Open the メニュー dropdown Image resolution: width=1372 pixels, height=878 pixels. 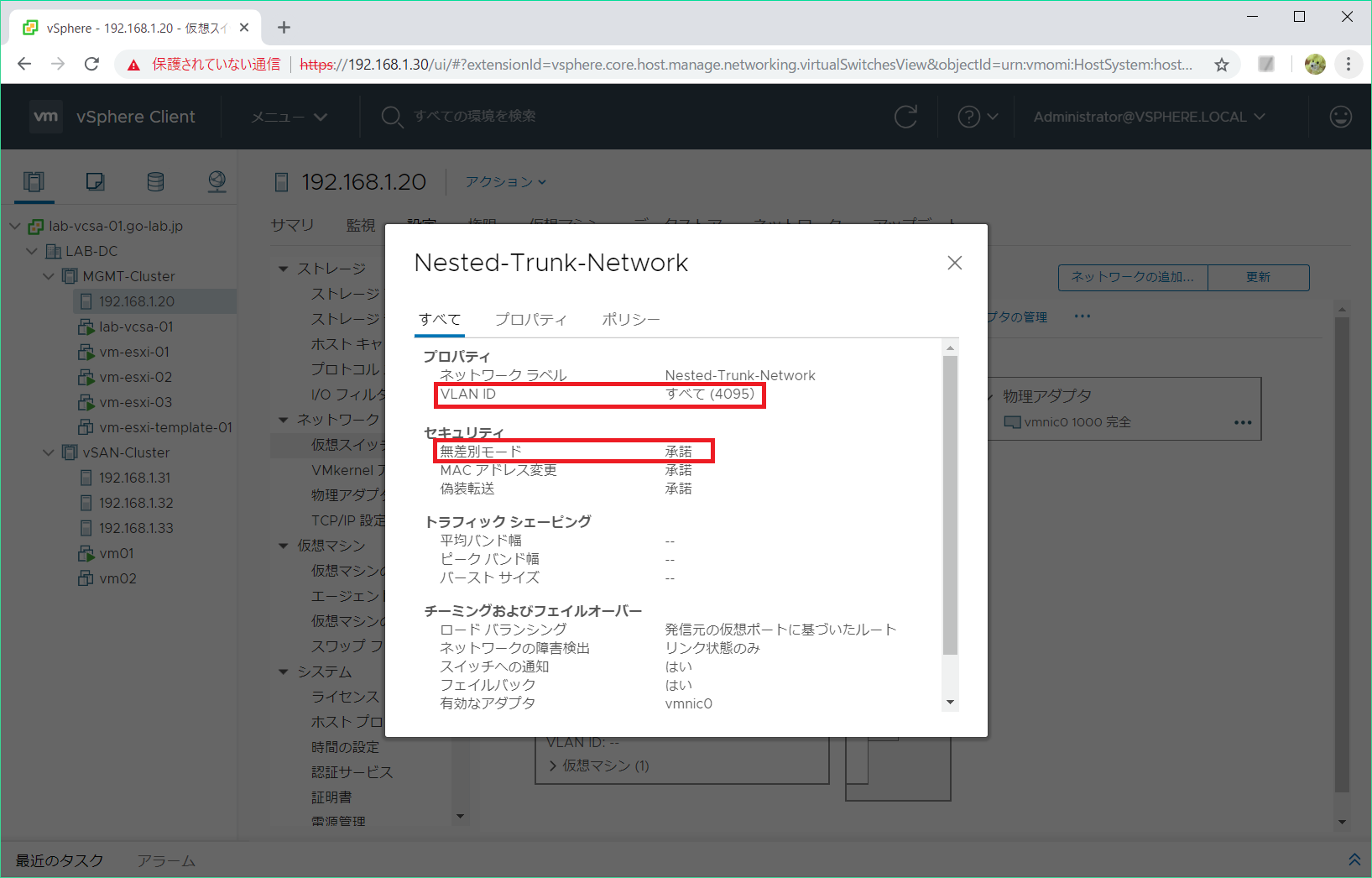tap(290, 117)
